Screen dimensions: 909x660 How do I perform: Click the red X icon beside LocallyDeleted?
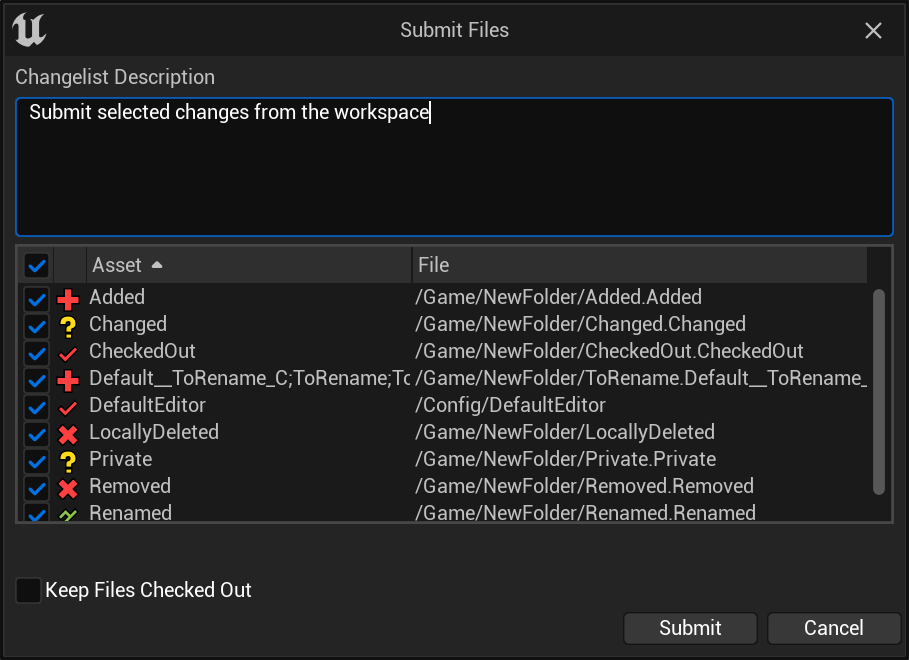(68, 434)
